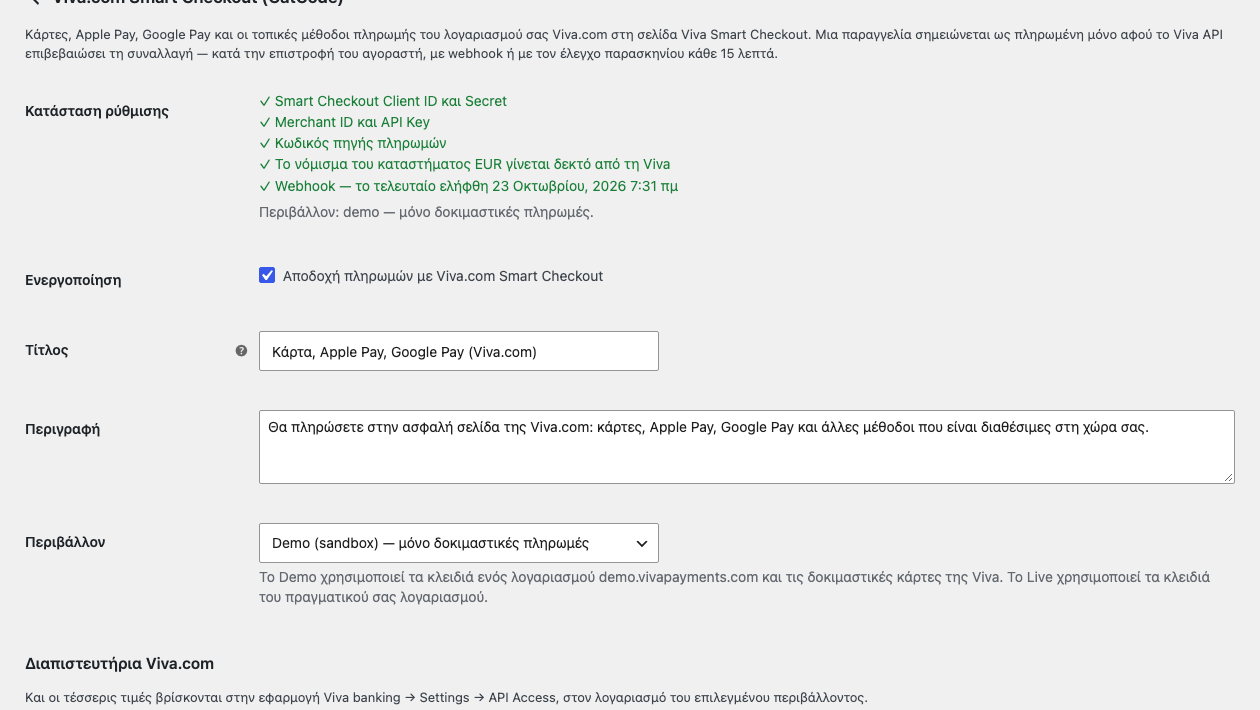Click the Περιγραφή textarea resize handle
This screenshot has height=710, width=1260.
tap(1228, 477)
